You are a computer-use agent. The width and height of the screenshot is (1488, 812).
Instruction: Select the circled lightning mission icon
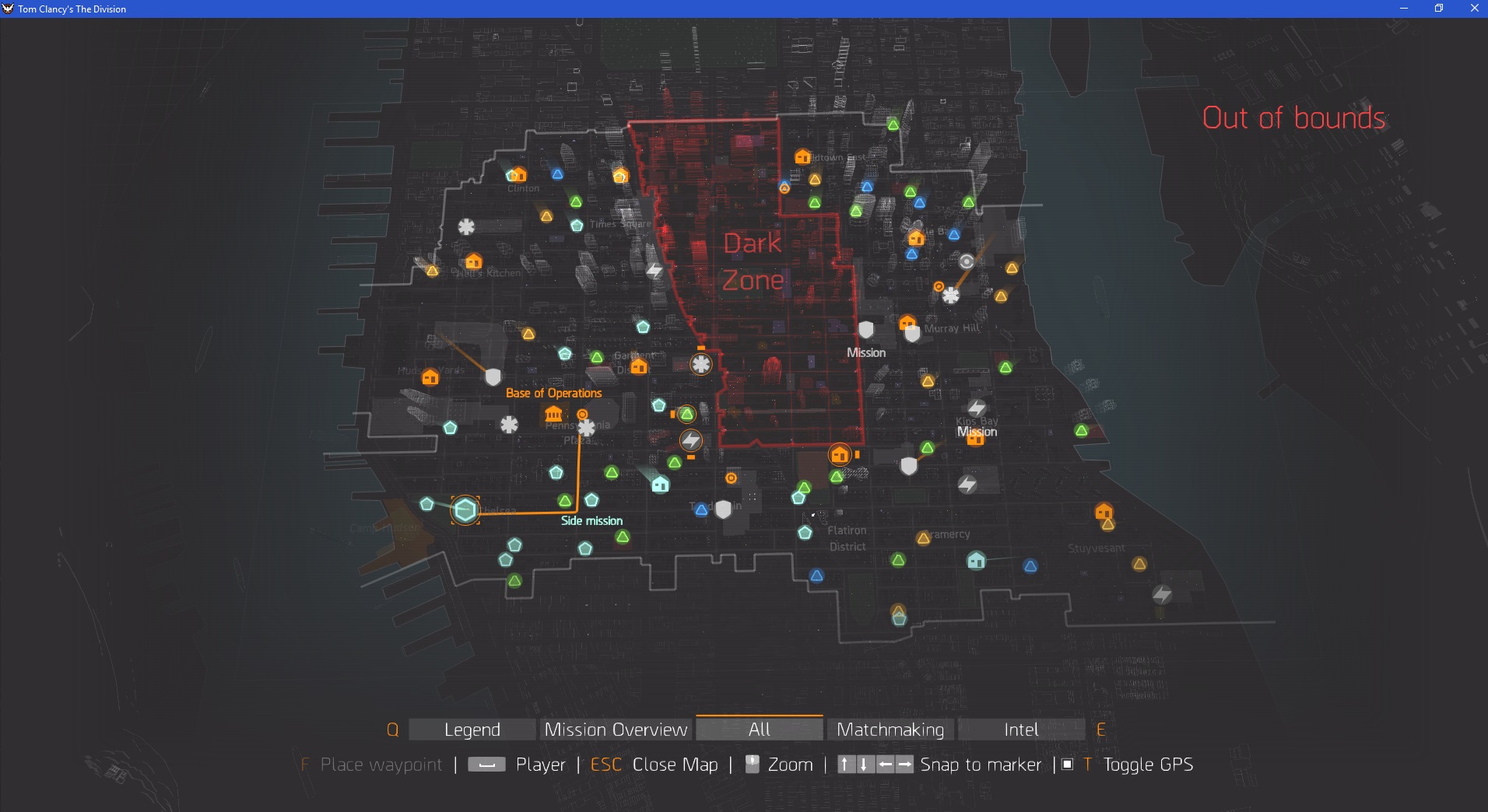pos(691,441)
